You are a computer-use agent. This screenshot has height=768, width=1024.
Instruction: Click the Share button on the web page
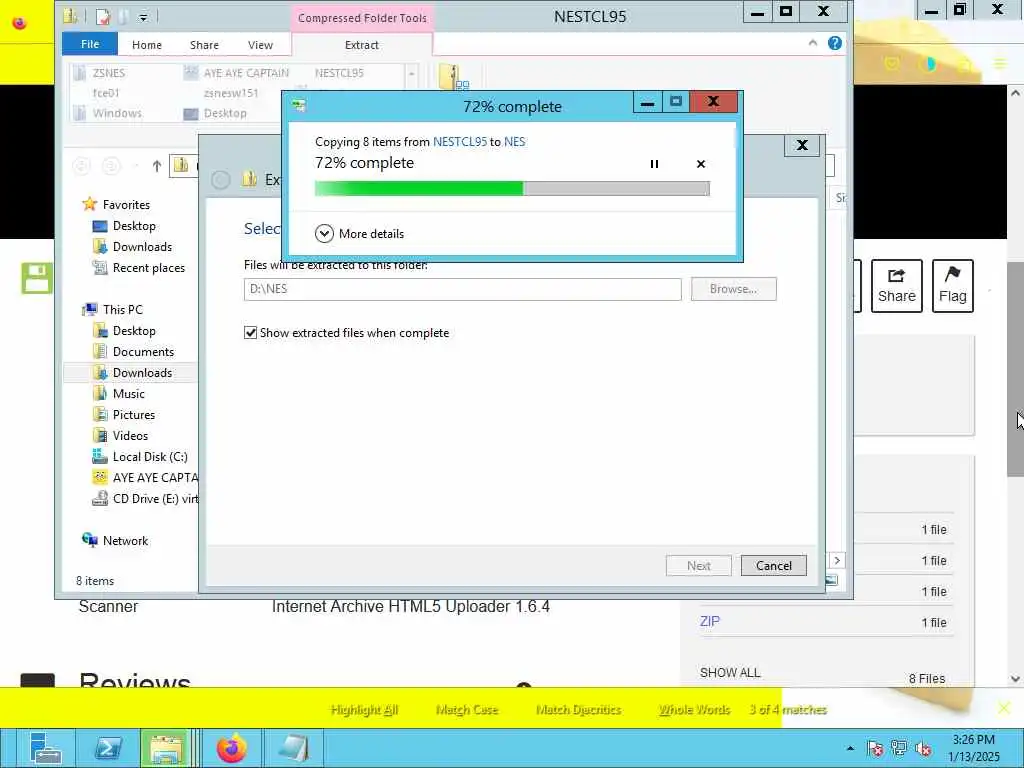click(897, 286)
